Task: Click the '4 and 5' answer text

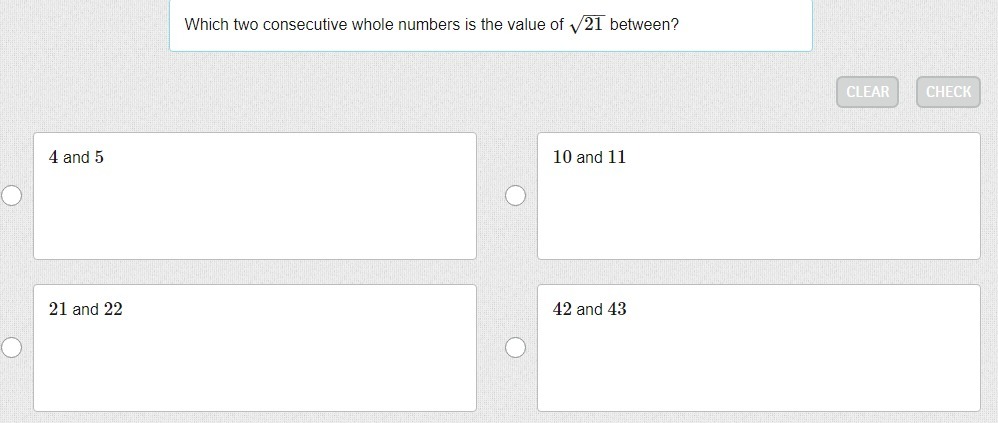Action: (76, 157)
